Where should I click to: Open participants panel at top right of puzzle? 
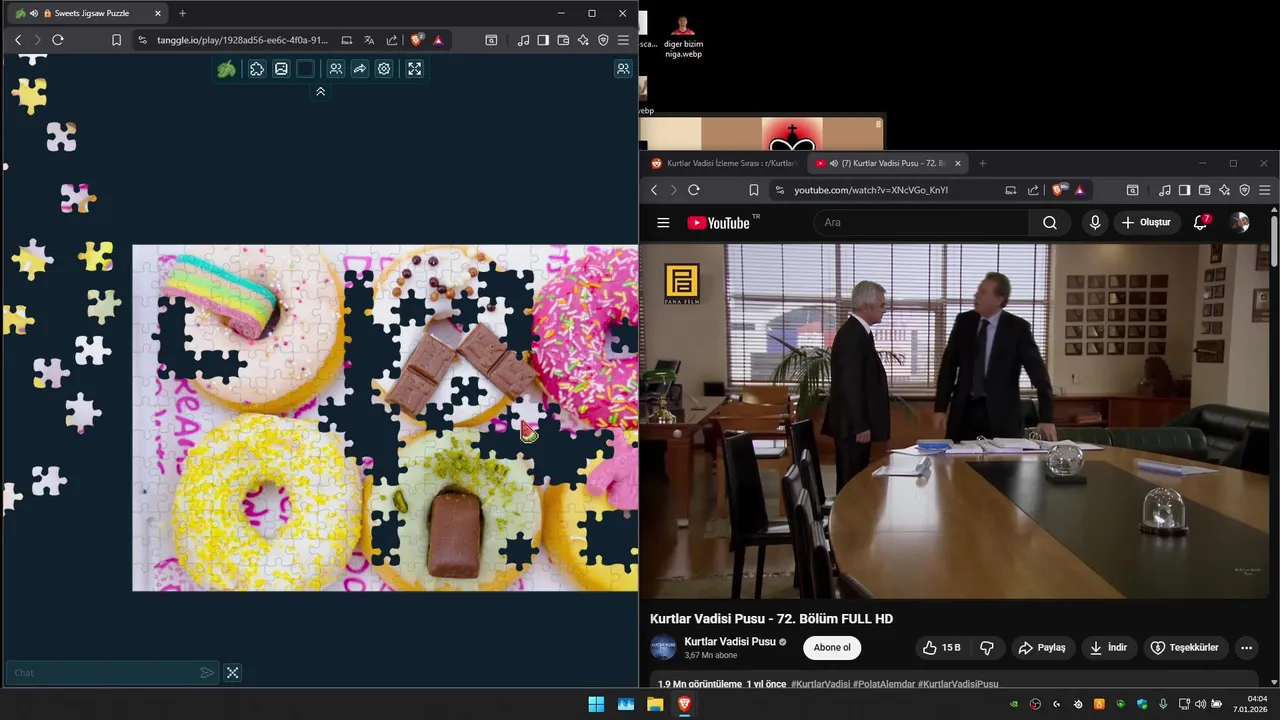coord(623,69)
